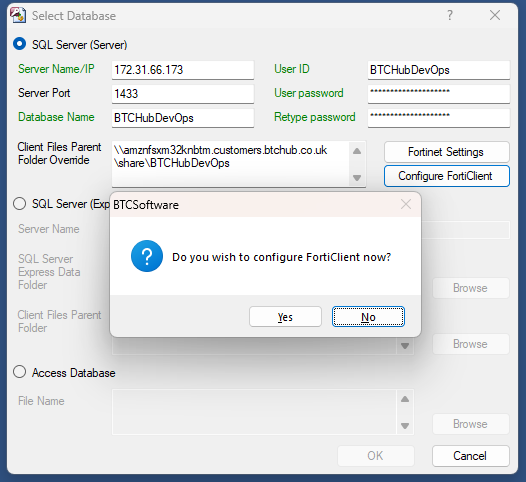Click the blue question mark icon

[147, 256]
